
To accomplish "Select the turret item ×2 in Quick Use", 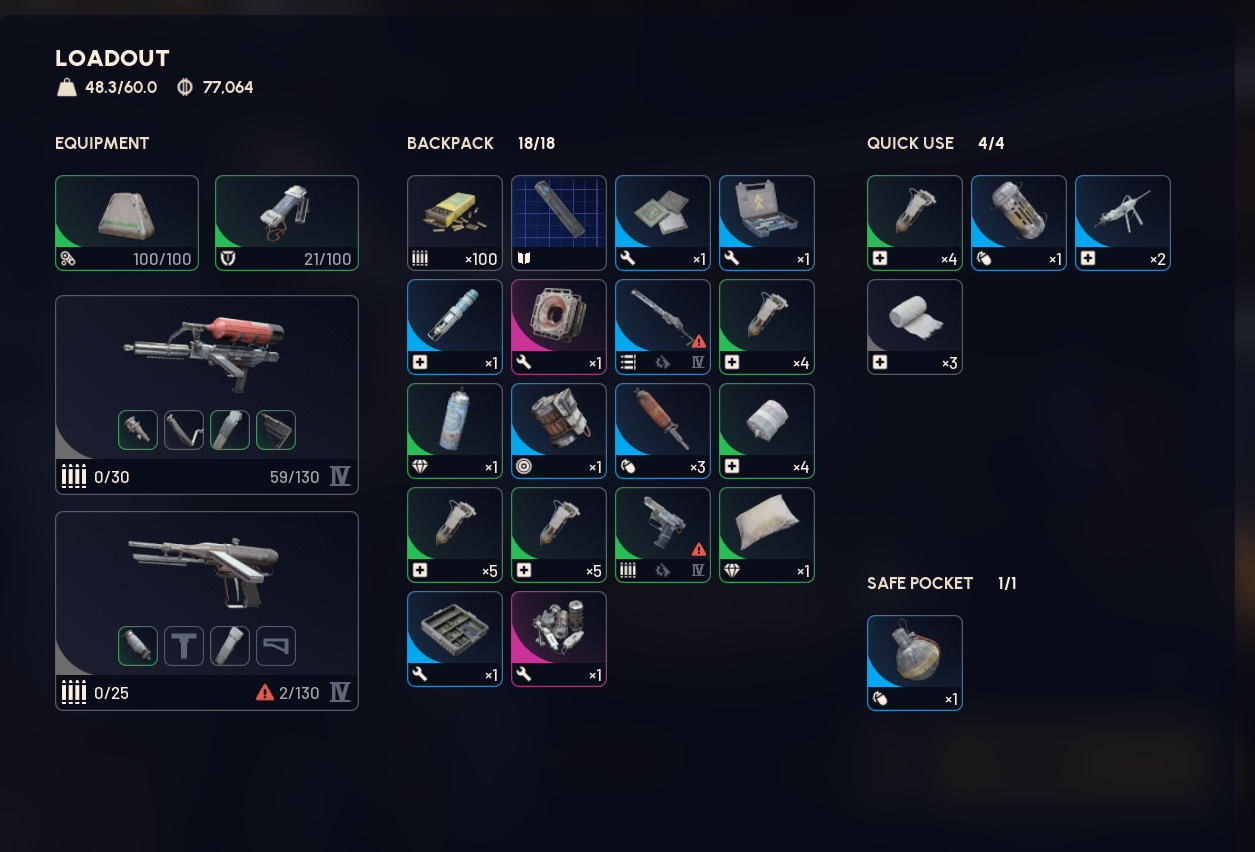I will 1123,223.
